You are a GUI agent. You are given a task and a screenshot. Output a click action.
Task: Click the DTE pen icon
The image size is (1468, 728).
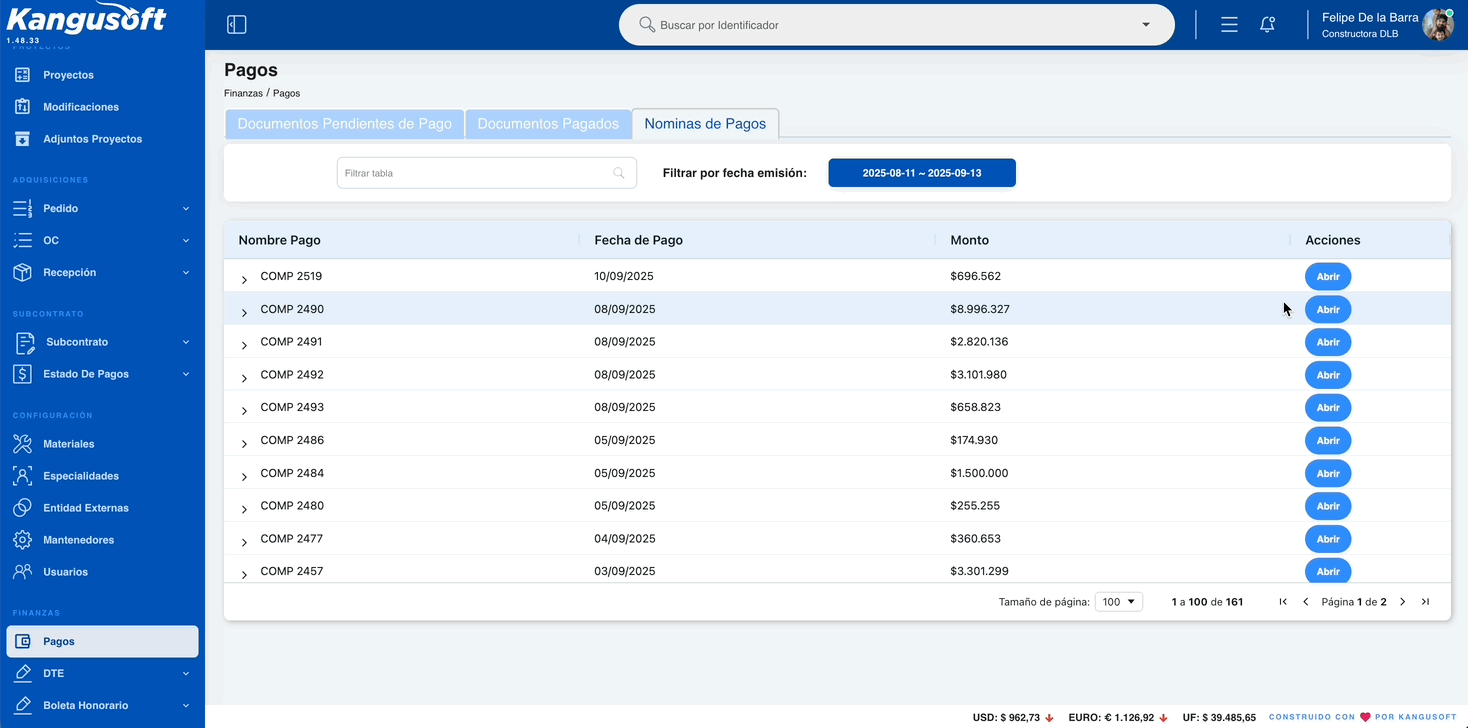[22, 673]
